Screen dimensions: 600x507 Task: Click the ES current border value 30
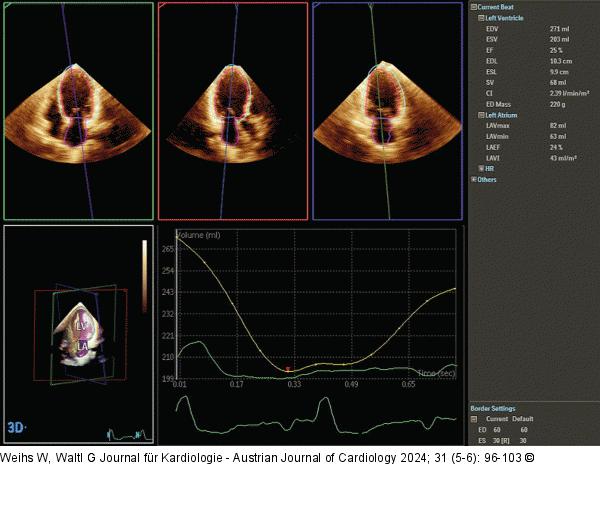[x=495, y=439]
